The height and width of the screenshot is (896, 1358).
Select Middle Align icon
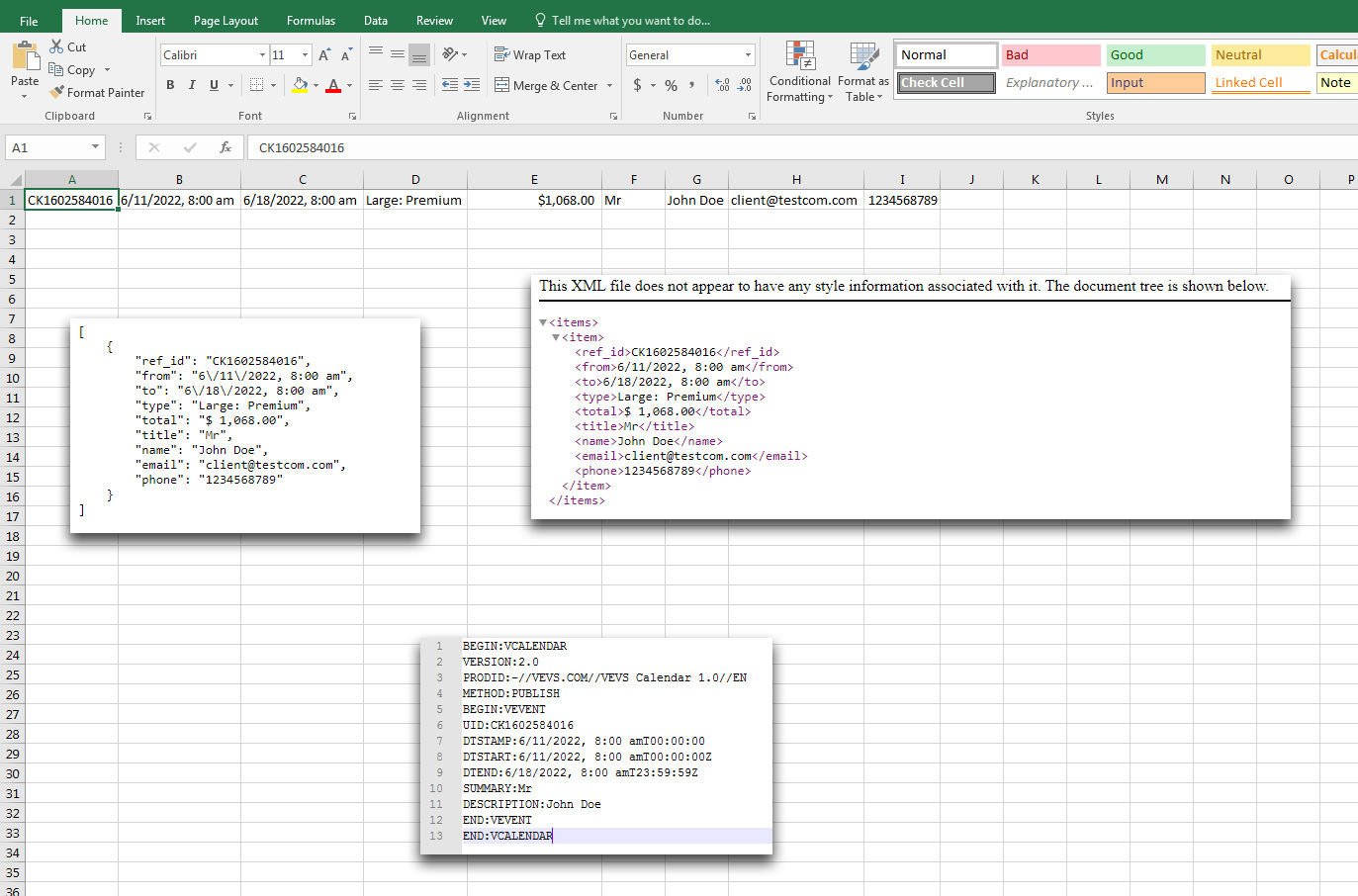coord(398,54)
